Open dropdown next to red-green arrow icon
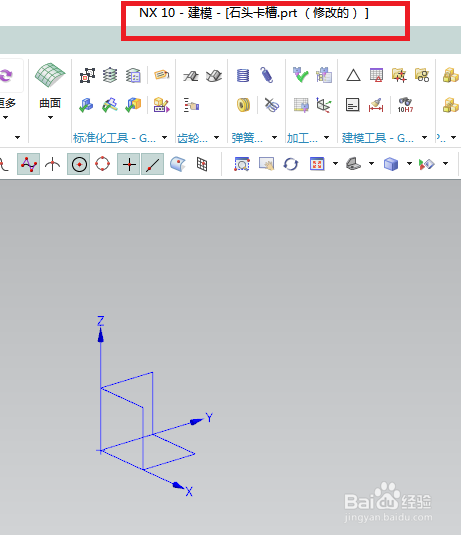Screen dimensions: 461x535 [445, 164]
